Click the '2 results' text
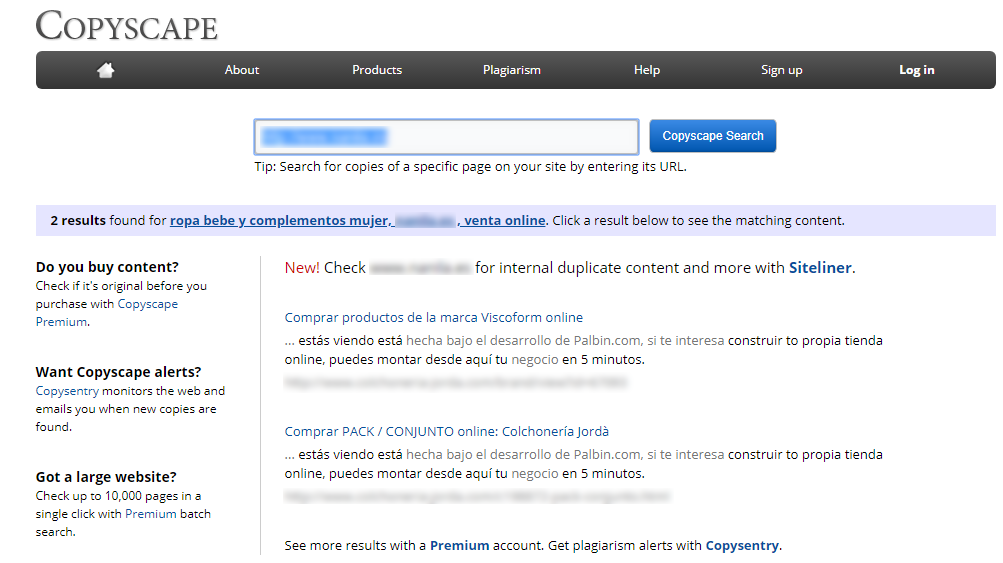Screen dimensions: 1003x563 78,220
